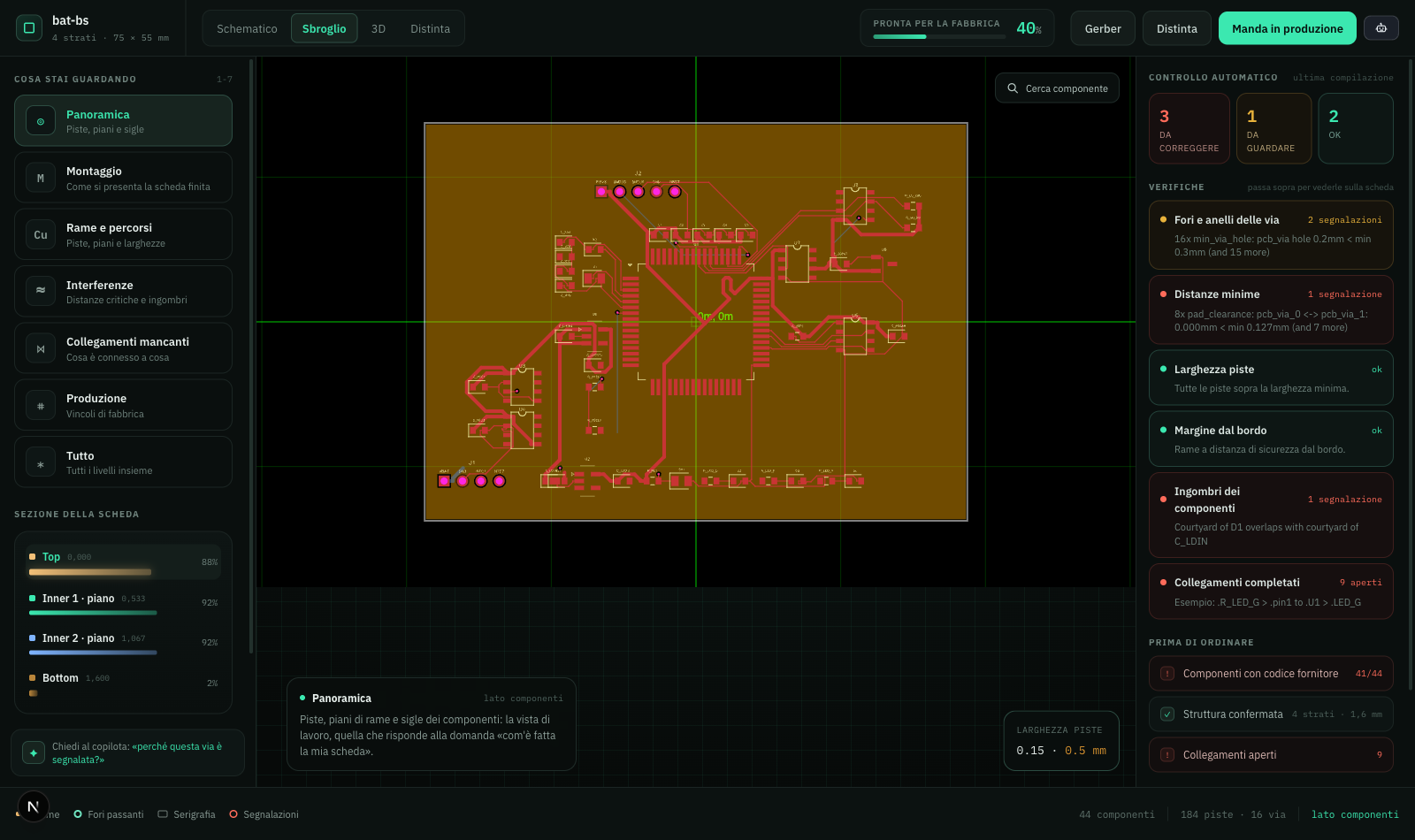Image resolution: width=1415 pixels, height=840 pixels.
Task: Select the Produzione view icon
Action: [41, 405]
